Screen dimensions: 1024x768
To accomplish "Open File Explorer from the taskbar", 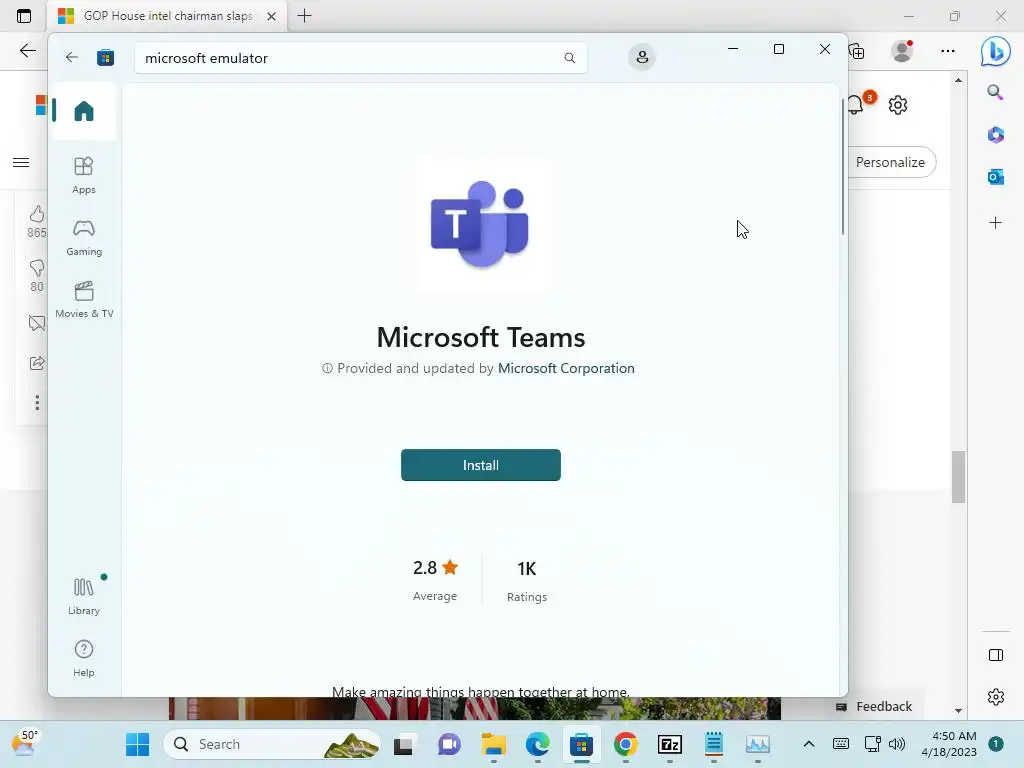I will click(494, 744).
